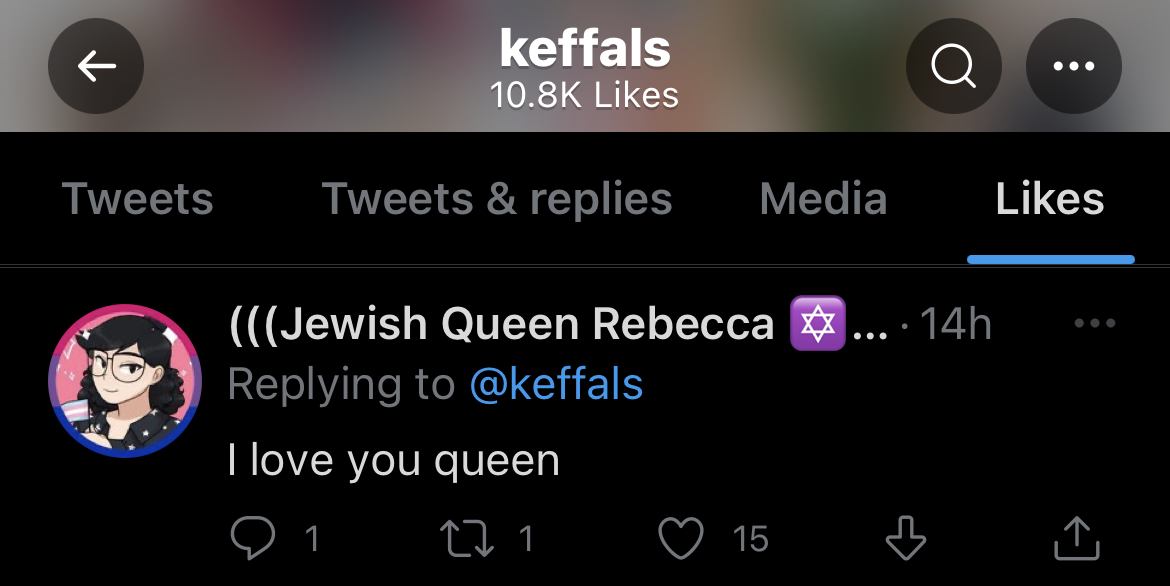
Task: Switch to the Tweets tab
Action: 137,199
